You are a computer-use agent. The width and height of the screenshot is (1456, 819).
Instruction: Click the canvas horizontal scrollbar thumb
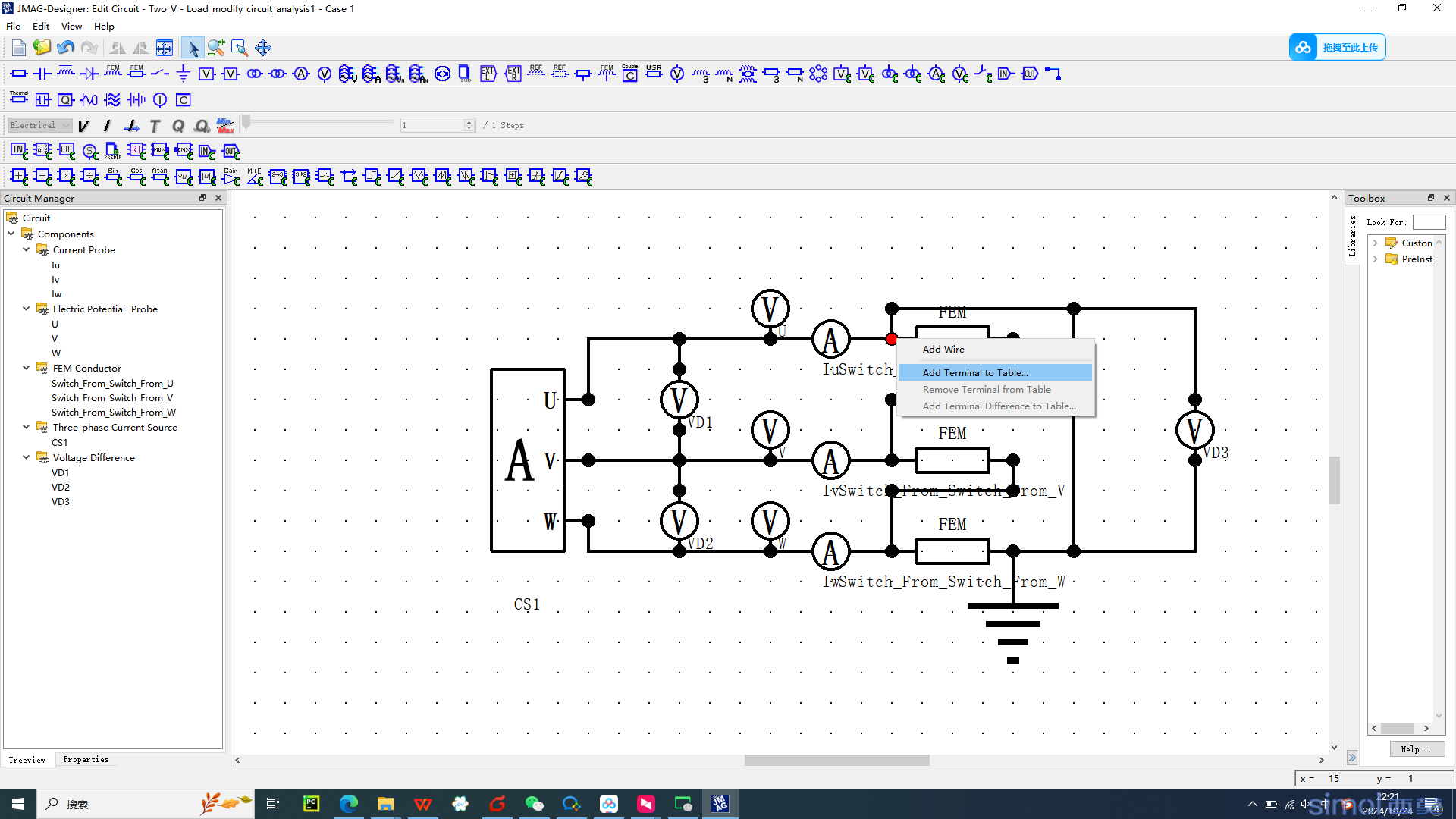(836, 760)
